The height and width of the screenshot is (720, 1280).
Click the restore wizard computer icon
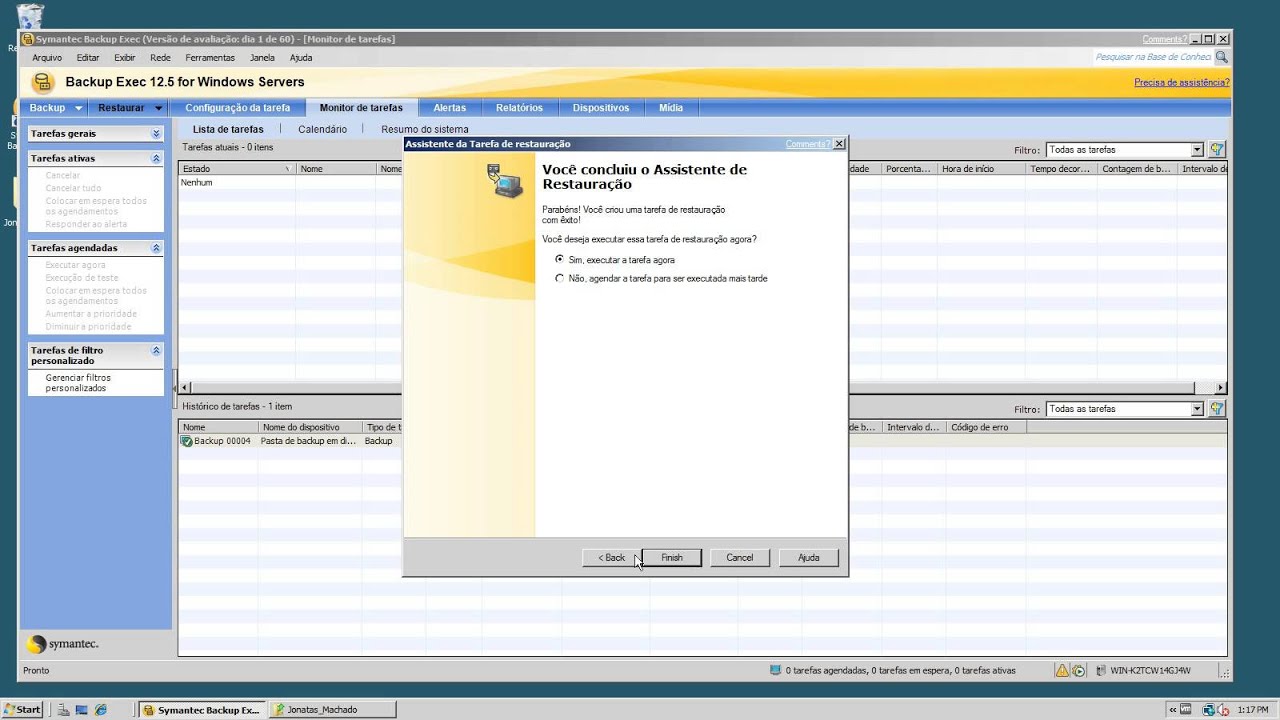(x=505, y=181)
